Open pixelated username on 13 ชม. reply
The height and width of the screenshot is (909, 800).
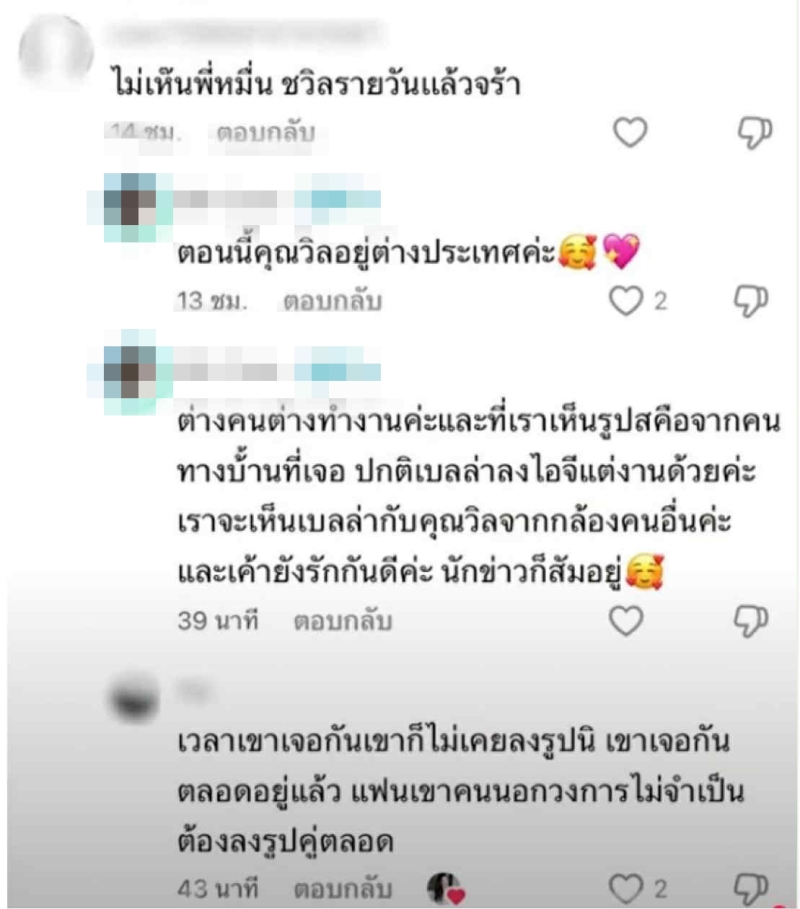[277, 199]
